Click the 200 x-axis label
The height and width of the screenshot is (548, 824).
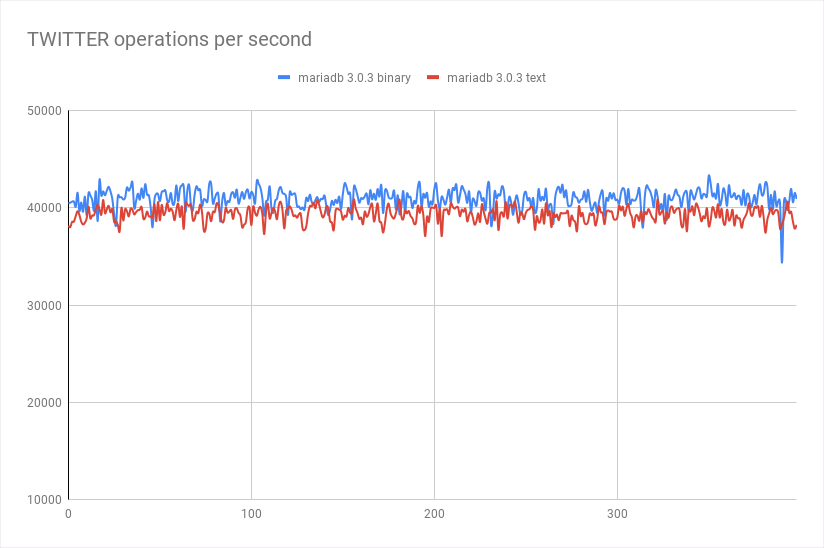coord(434,514)
